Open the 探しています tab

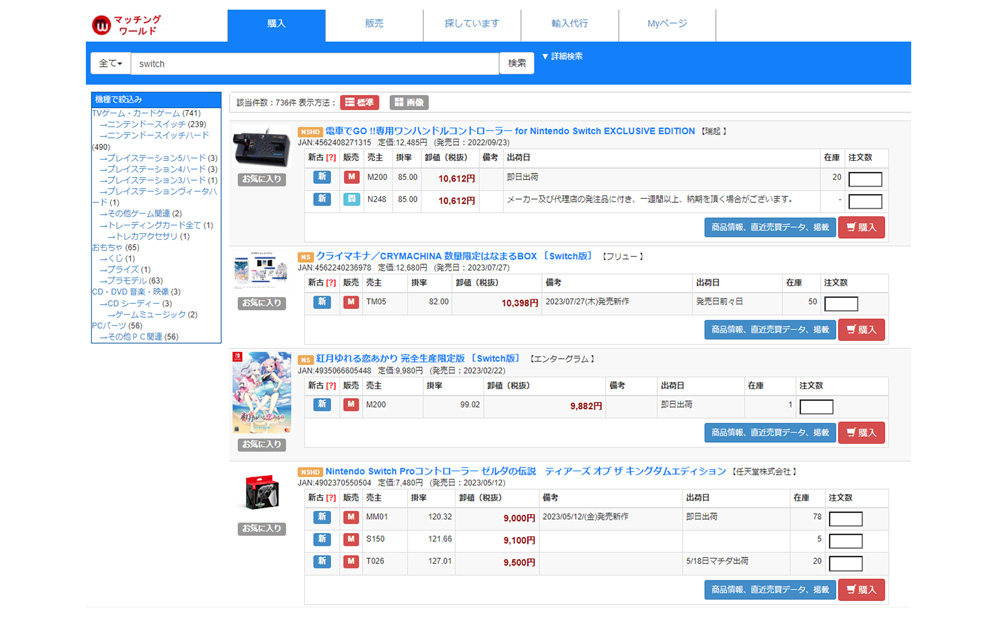(472, 26)
